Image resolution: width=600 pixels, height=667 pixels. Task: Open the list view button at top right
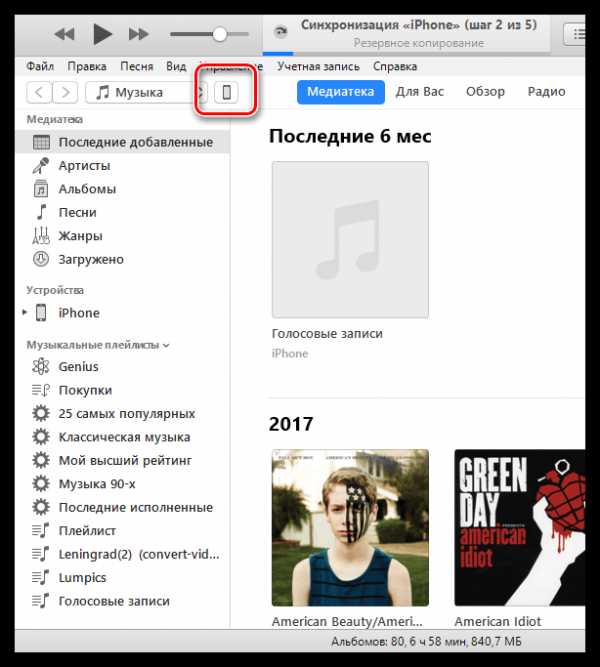pos(575,34)
